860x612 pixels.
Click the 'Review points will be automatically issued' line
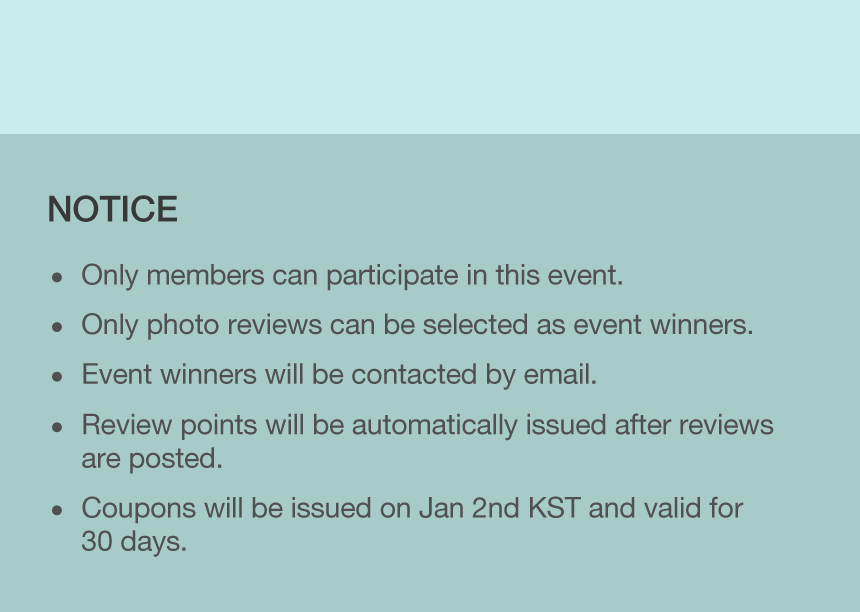pyautogui.click(x=427, y=425)
